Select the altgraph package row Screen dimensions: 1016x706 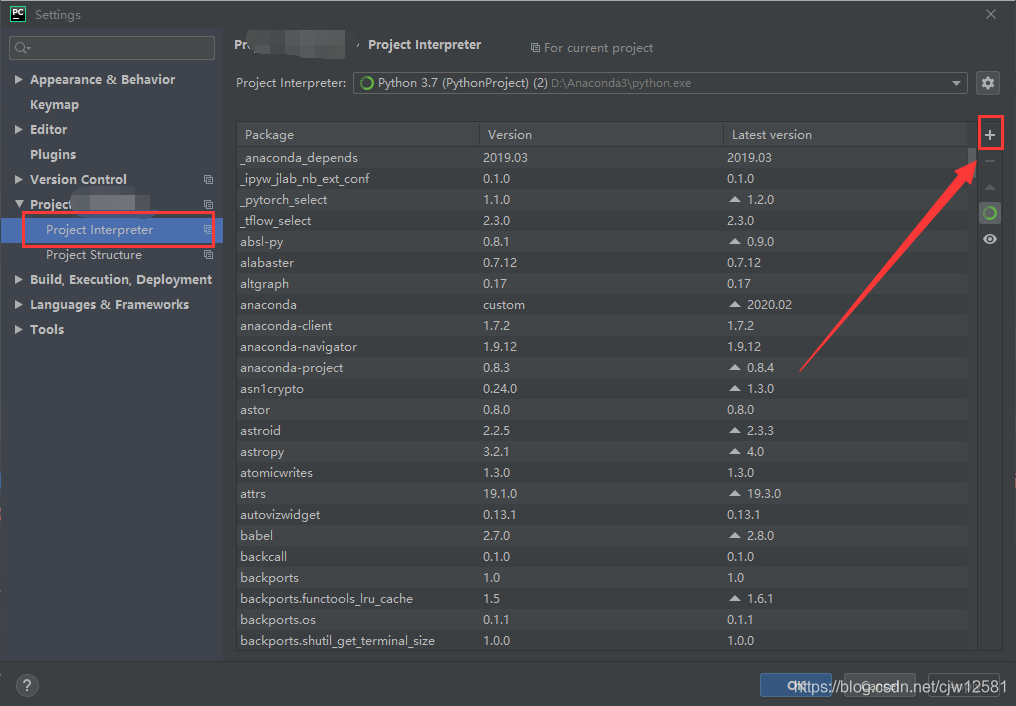pos(602,284)
